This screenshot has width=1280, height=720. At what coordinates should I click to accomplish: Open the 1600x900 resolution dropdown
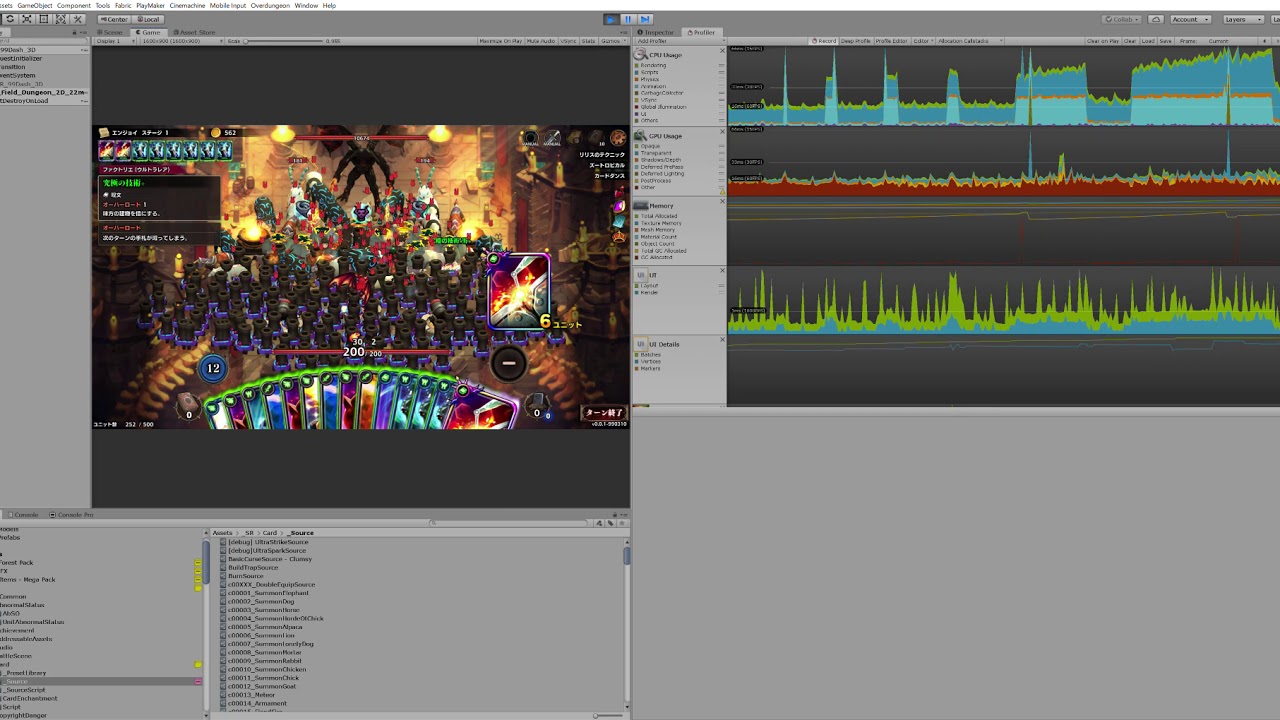pyautogui.click(x=181, y=41)
